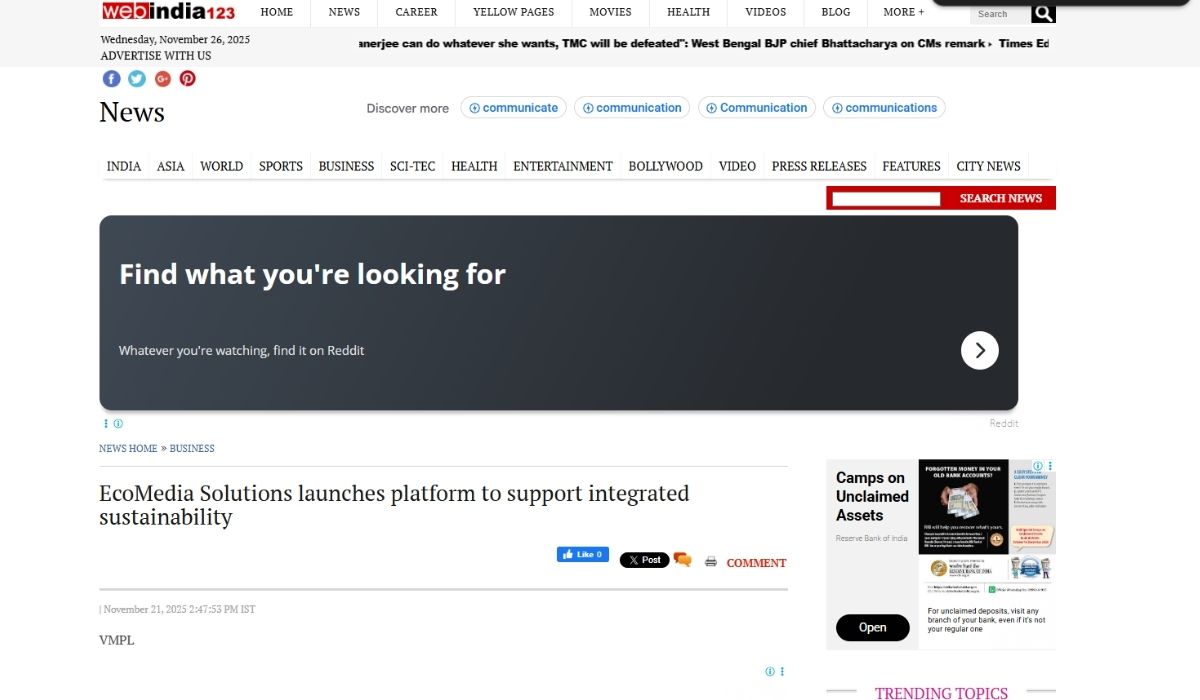Open the orange comment bubbles icon
The height and width of the screenshot is (700, 1200).
(682, 560)
